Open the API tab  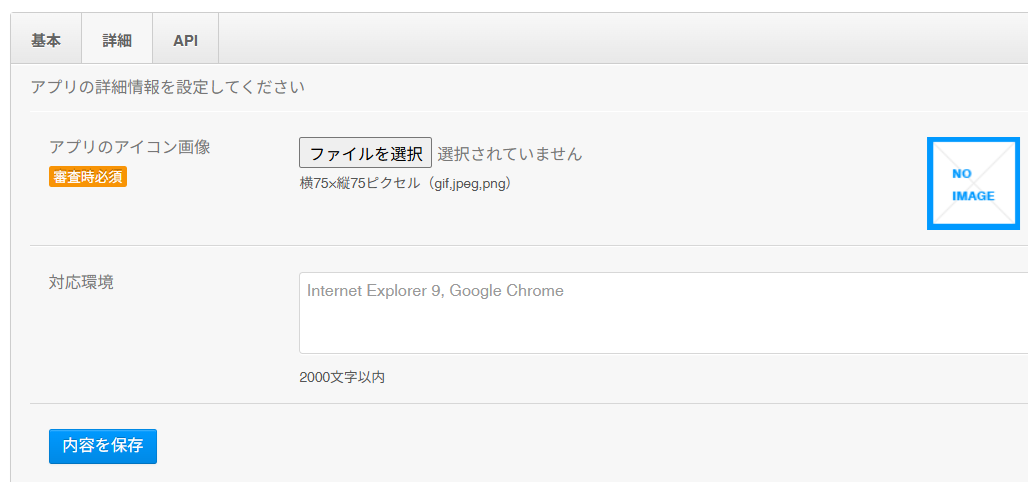coord(186,41)
